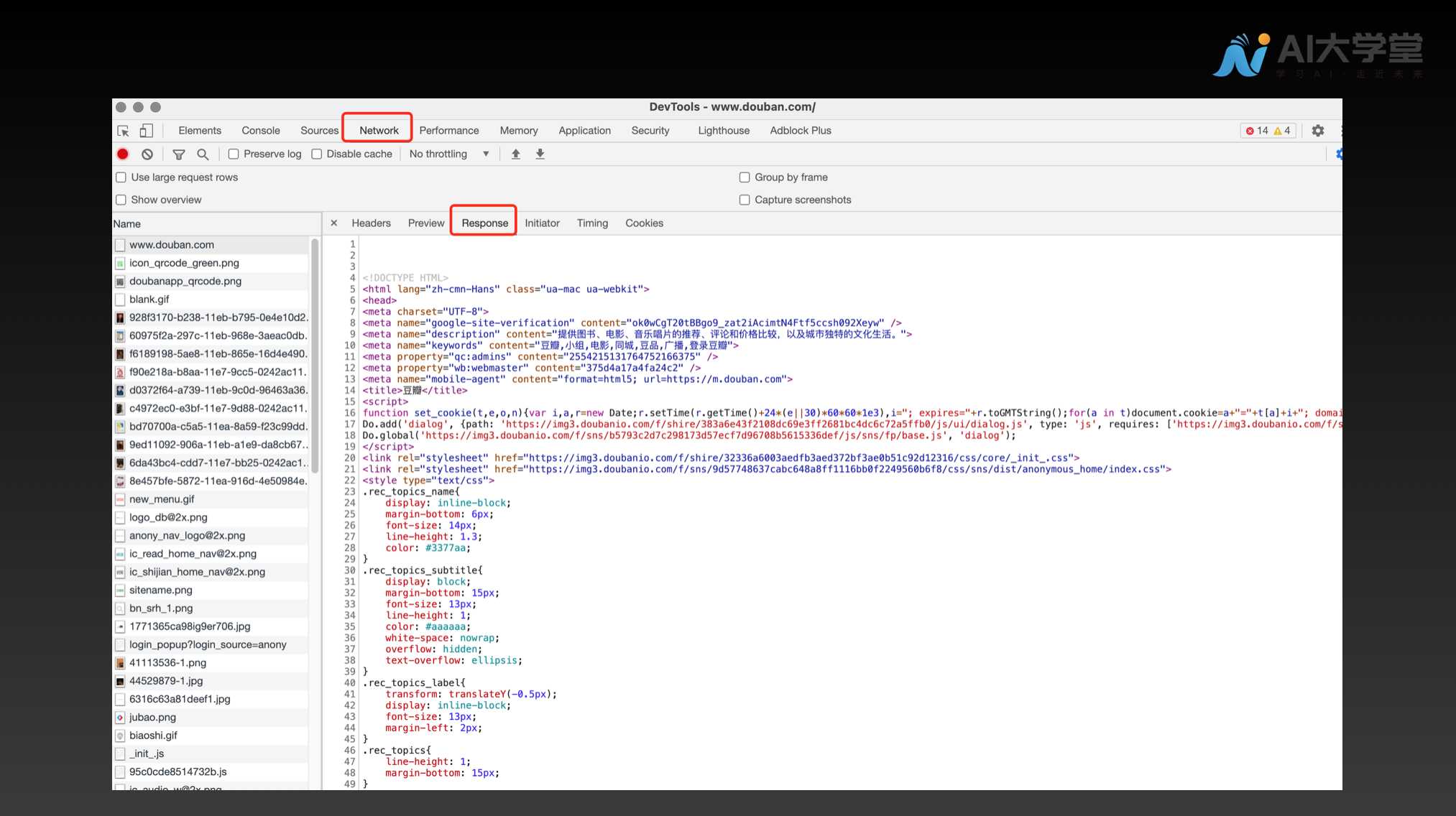Screen dimensions: 1456x816
Task: Open the Timing tab
Action: pos(592,223)
